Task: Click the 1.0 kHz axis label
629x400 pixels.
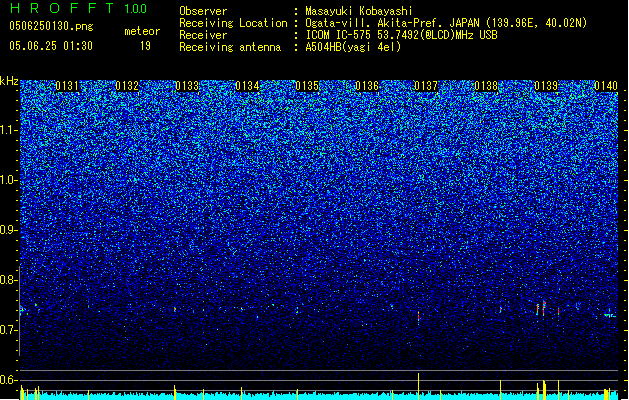Action: pos(9,180)
